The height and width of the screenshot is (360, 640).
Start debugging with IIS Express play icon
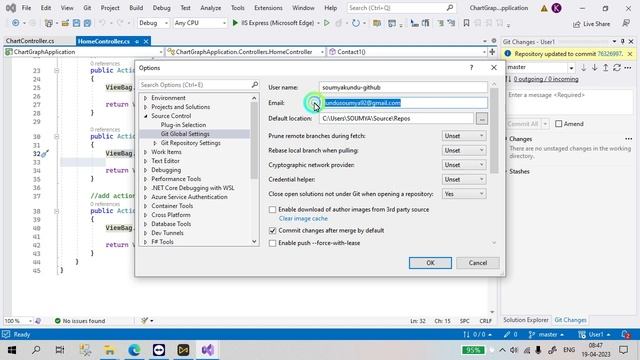[x=235, y=23]
